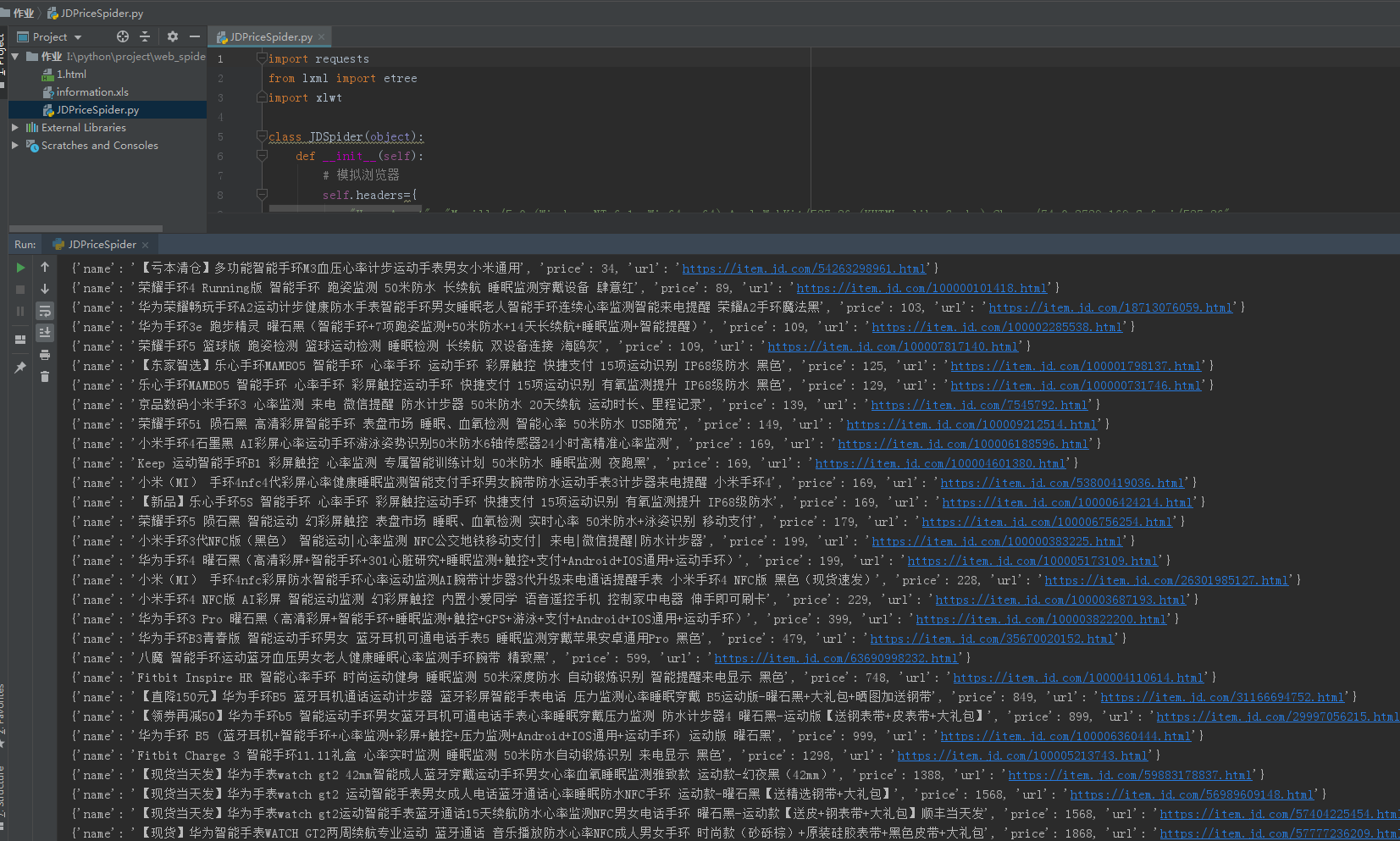1400x841 pixels.
Task: Restore the Run panel layout
Action: click(x=20, y=340)
